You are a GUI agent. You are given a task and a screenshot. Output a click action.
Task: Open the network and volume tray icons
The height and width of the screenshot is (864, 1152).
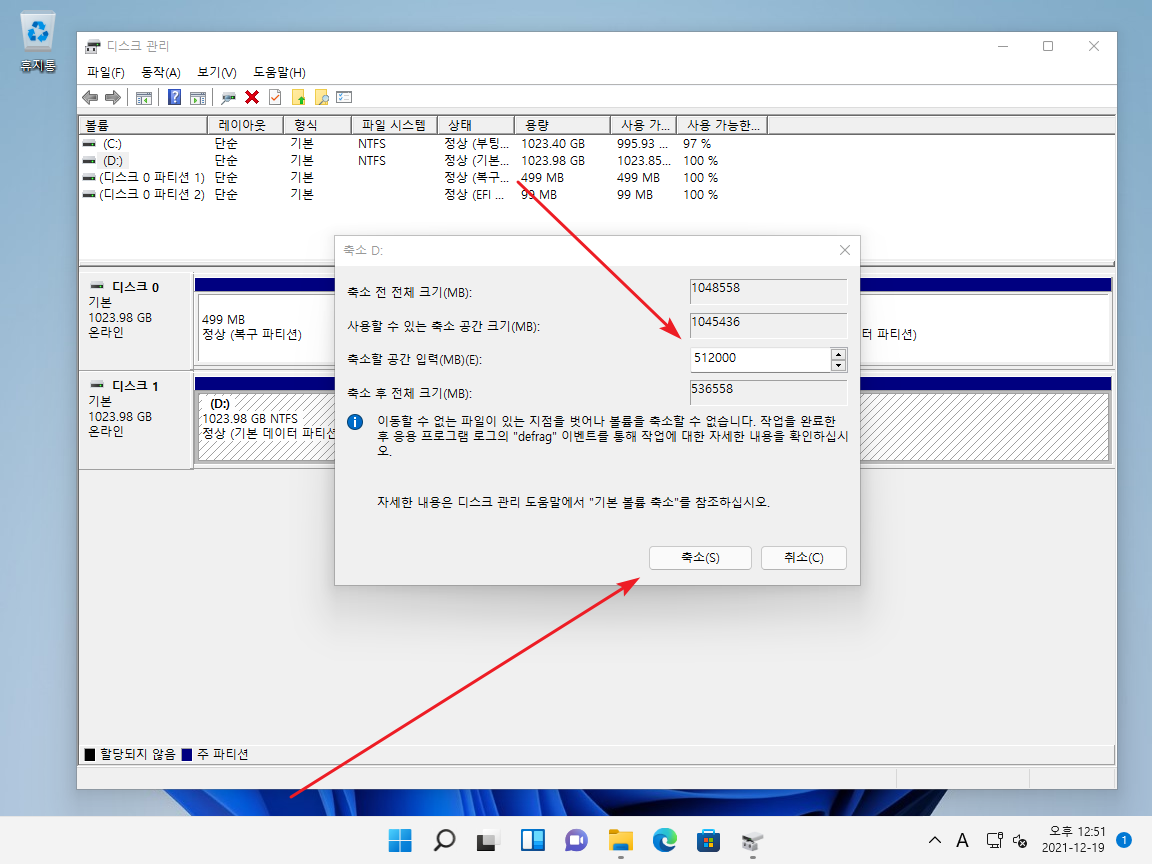click(x=1007, y=840)
